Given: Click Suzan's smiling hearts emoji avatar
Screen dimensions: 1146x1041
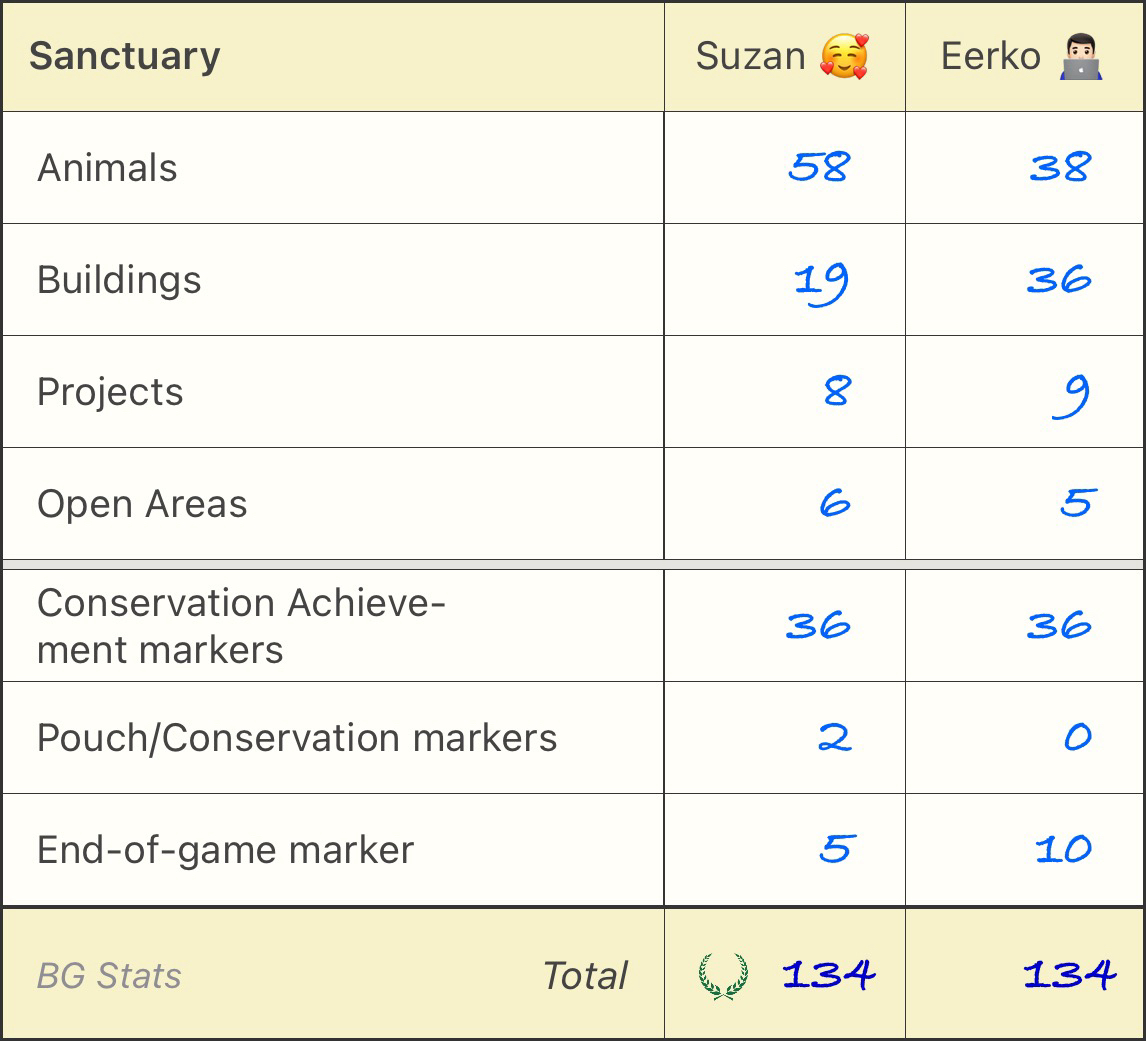Looking at the screenshot, I should (x=843, y=56).
